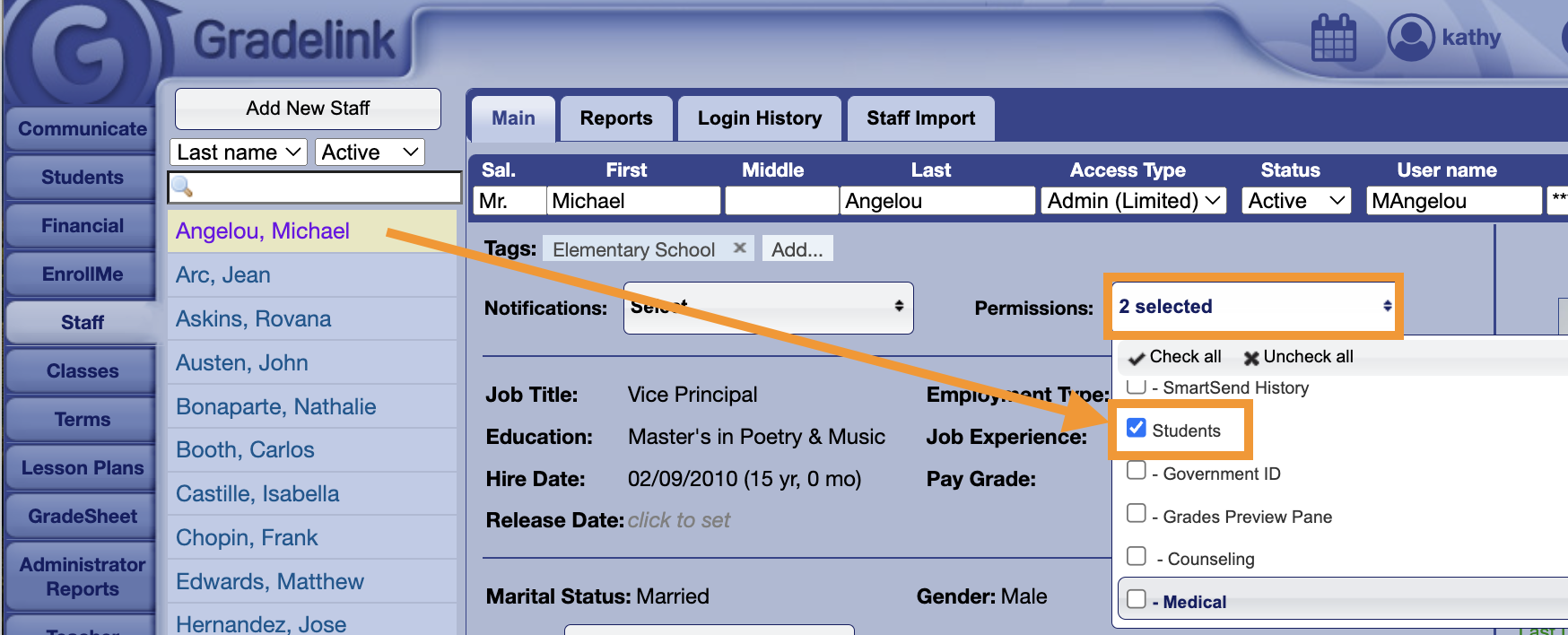
Task: Tick the Medical permission checkbox
Action: (1137, 599)
